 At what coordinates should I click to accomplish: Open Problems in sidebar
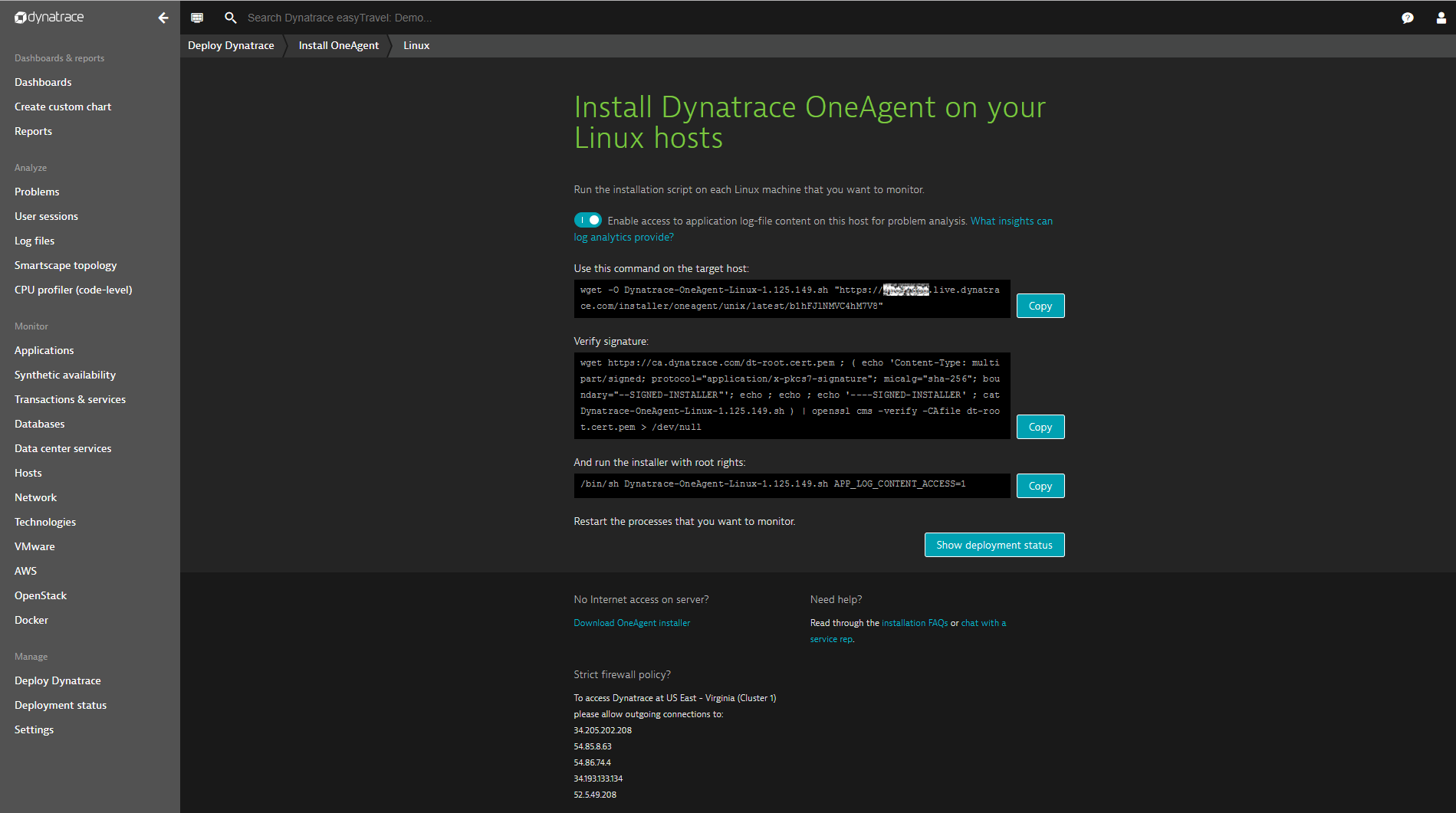tap(37, 192)
